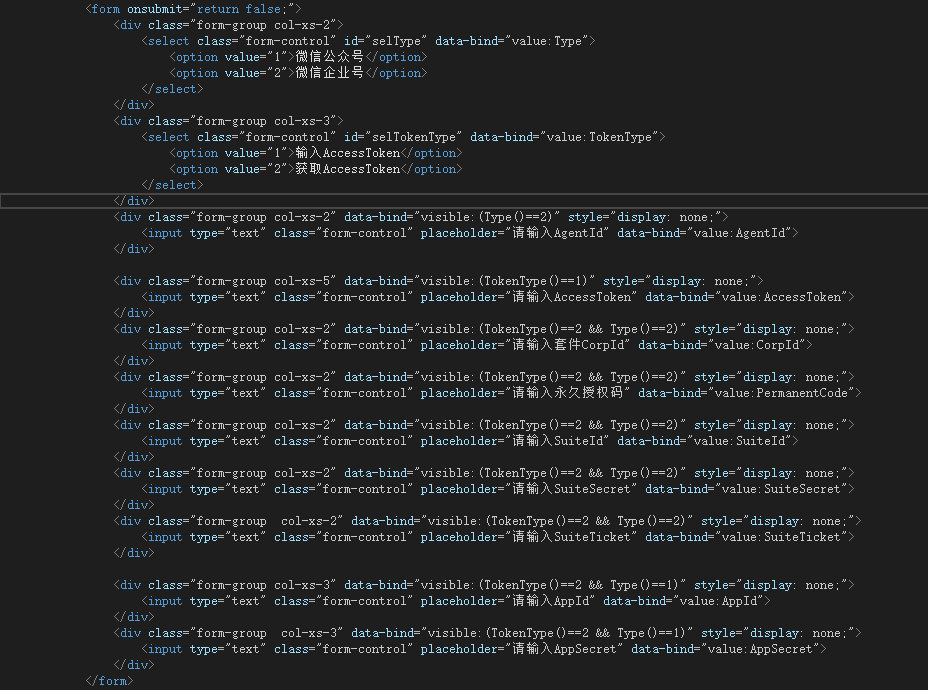This screenshot has height=690, width=928.
Task: Click data-bind="value:SuiteId" text
Action: pyautogui.click(x=705, y=440)
